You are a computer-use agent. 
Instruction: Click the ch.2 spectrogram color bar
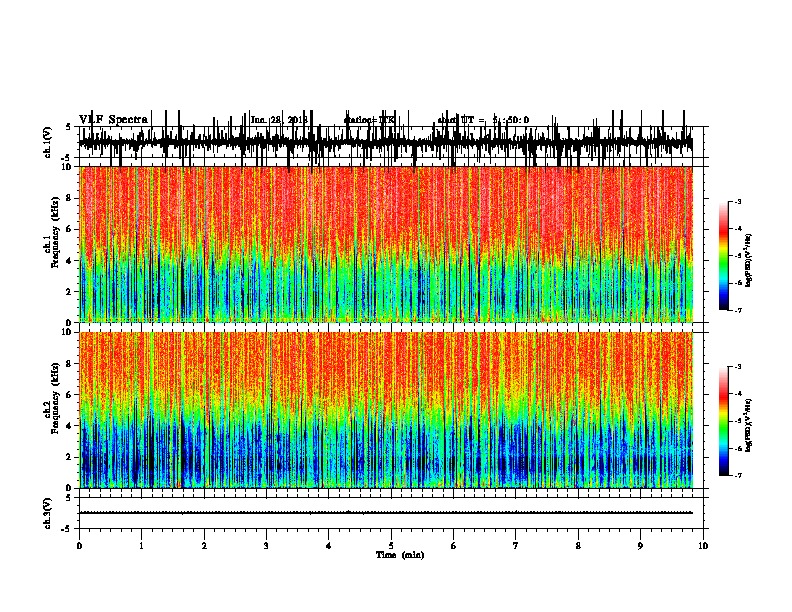click(x=723, y=421)
